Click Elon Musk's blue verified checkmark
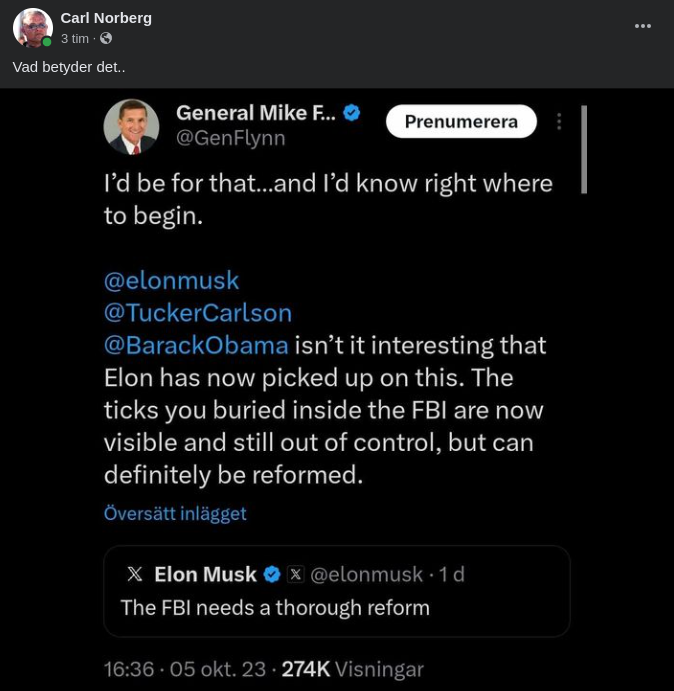The width and height of the screenshot is (674, 691). point(272,574)
